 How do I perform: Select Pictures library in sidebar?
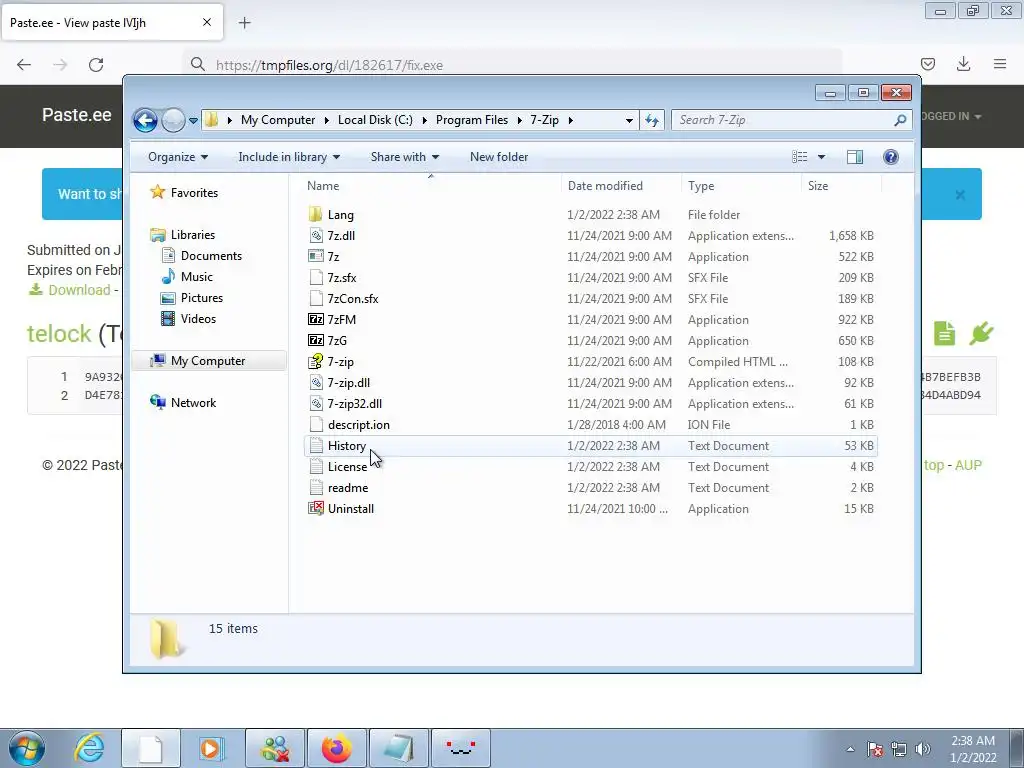[x=202, y=298]
